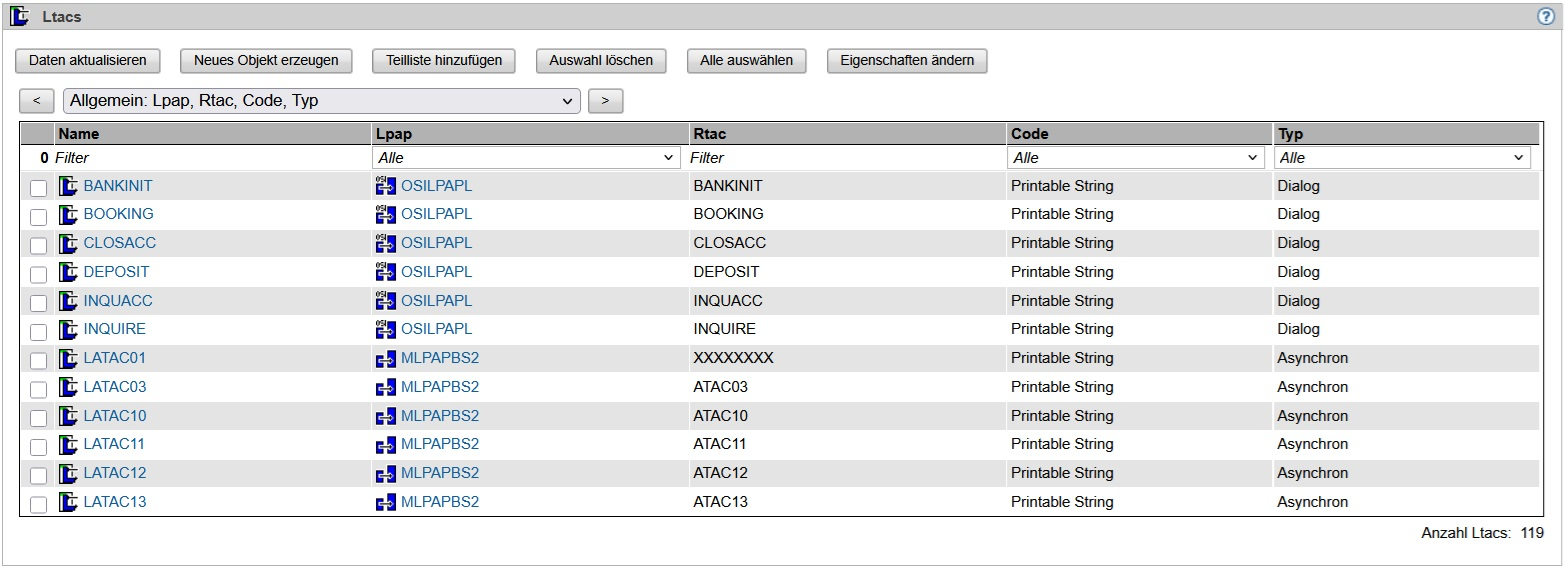
Task: Sort the table by the Rtac column header
Action: coord(710,134)
